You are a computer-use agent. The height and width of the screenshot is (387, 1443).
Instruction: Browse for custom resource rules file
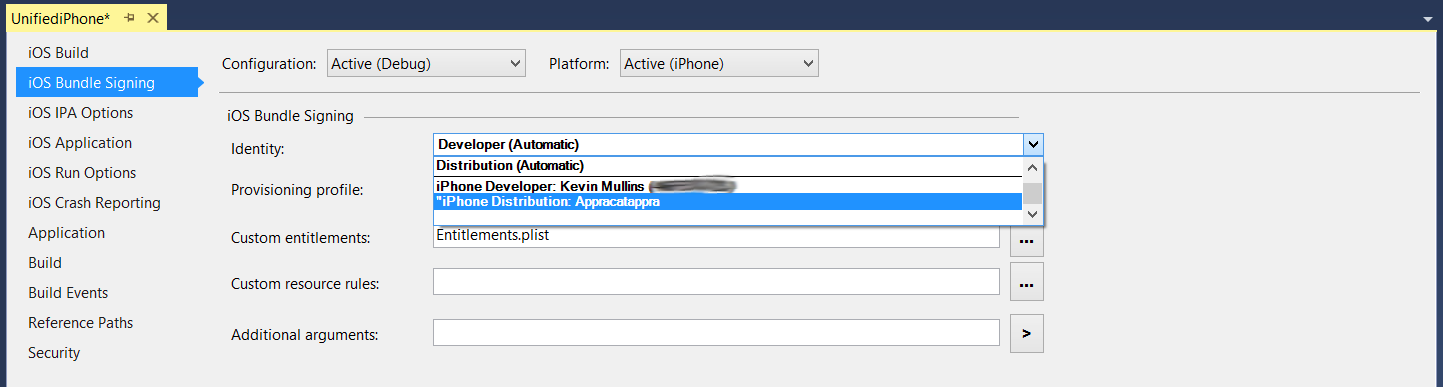click(1027, 282)
